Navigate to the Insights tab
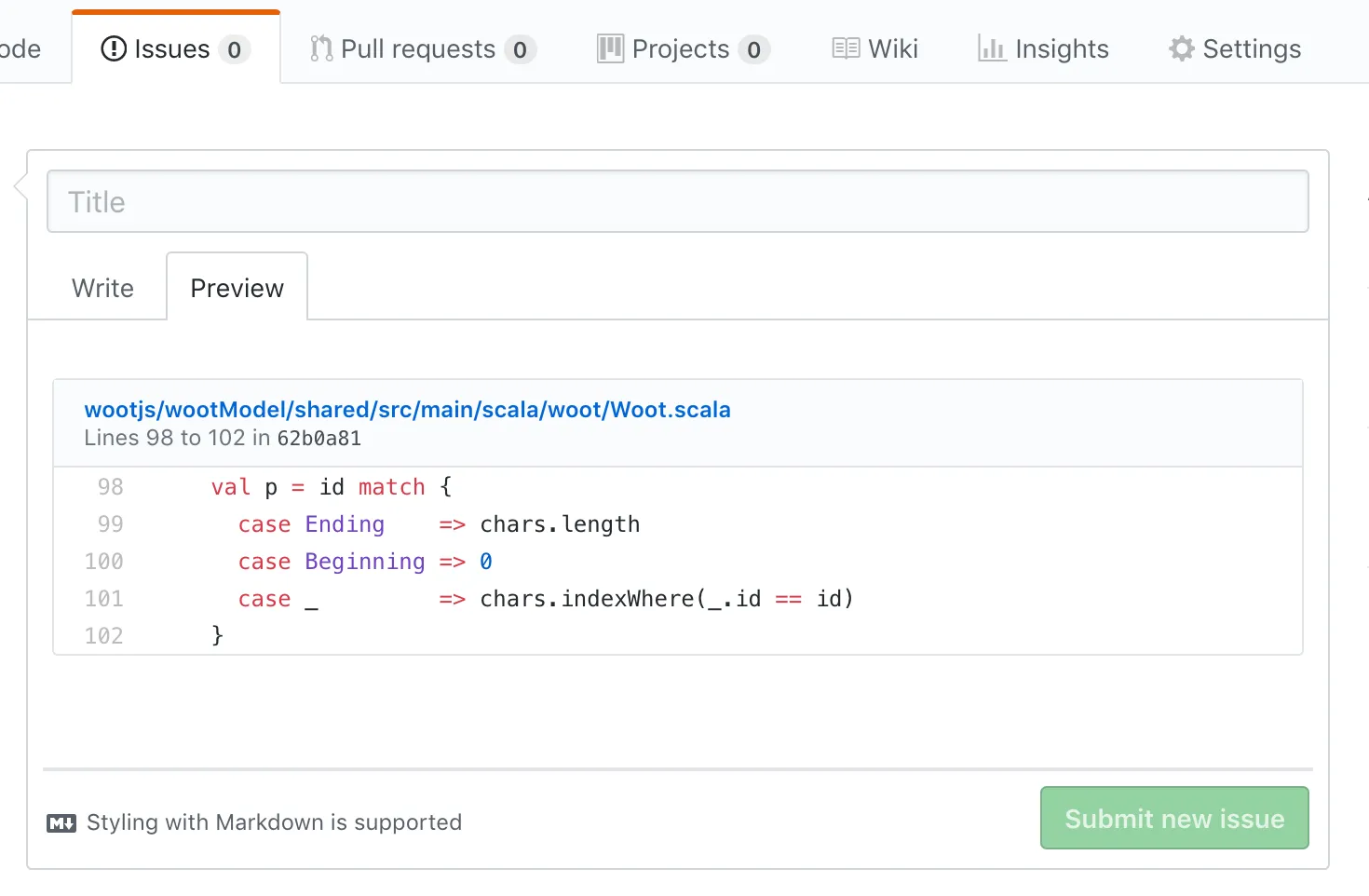This screenshot has width=1369, height=896. [1042, 48]
